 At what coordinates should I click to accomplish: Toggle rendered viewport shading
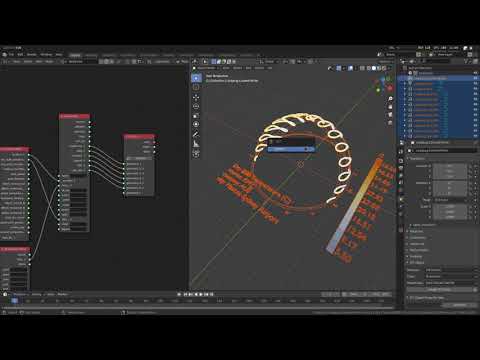coord(384,68)
